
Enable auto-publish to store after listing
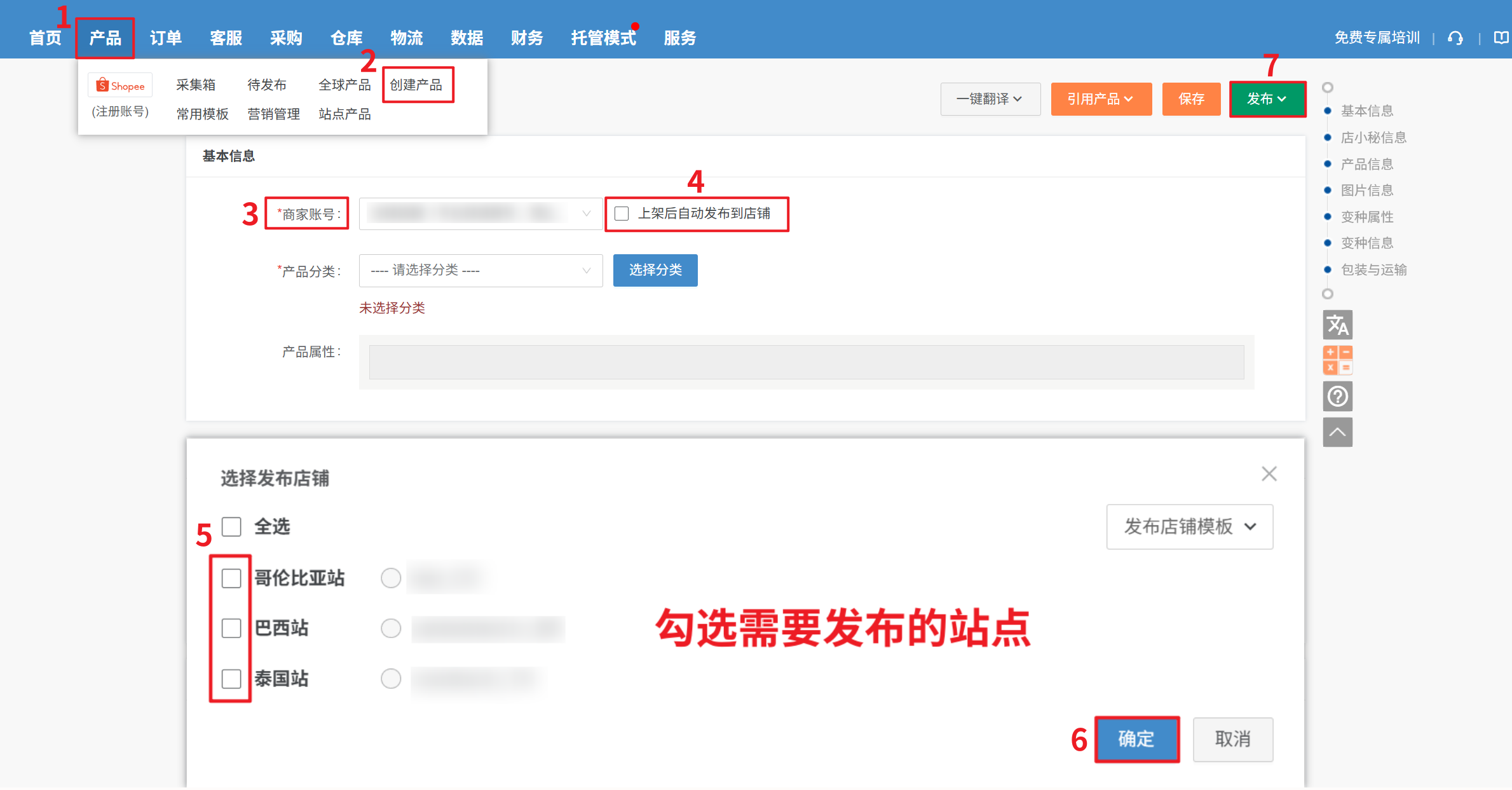point(622,214)
